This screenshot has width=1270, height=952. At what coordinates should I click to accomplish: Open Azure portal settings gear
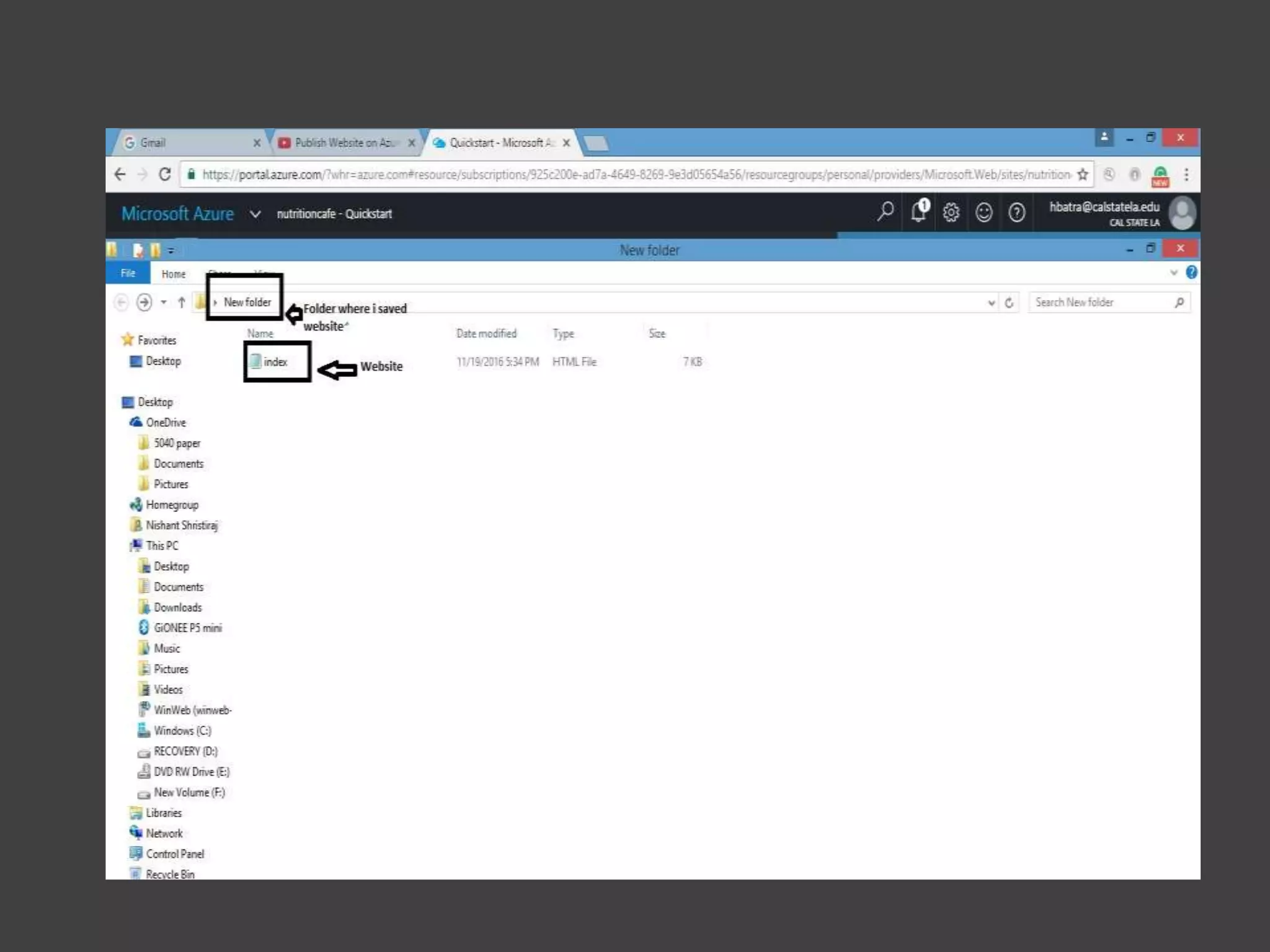(951, 213)
